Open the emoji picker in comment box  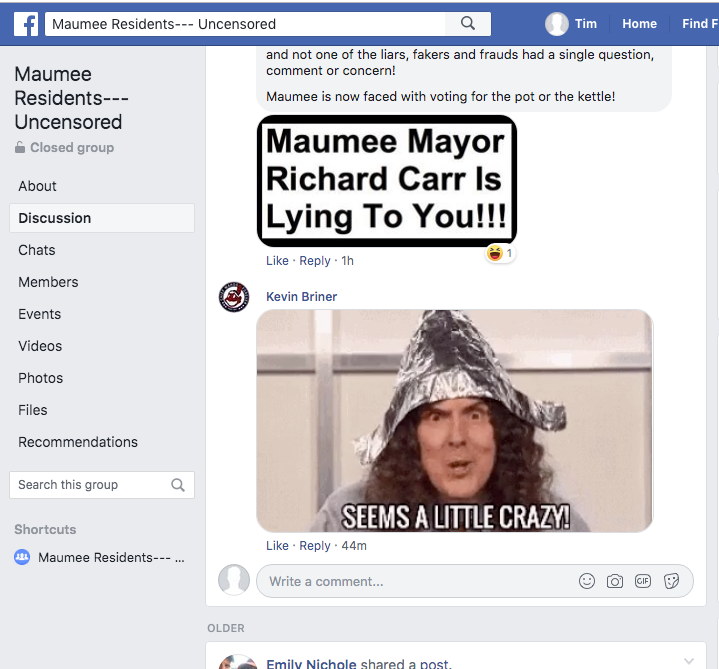pos(587,581)
